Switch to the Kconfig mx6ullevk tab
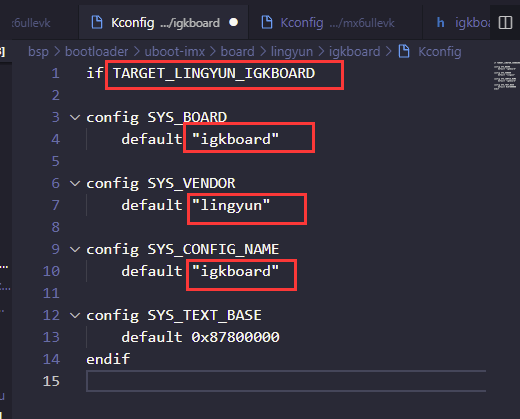This screenshot has height=419, width=520. 335,23
